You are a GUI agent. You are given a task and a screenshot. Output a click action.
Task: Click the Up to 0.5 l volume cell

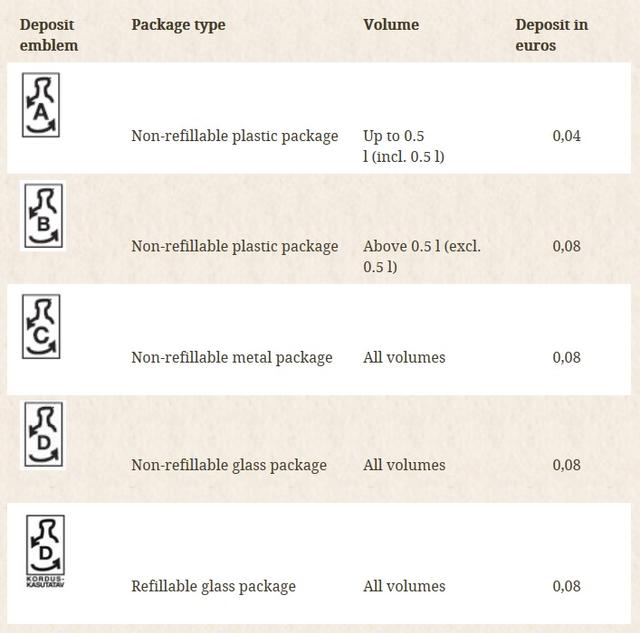click(x=403, y=146)
